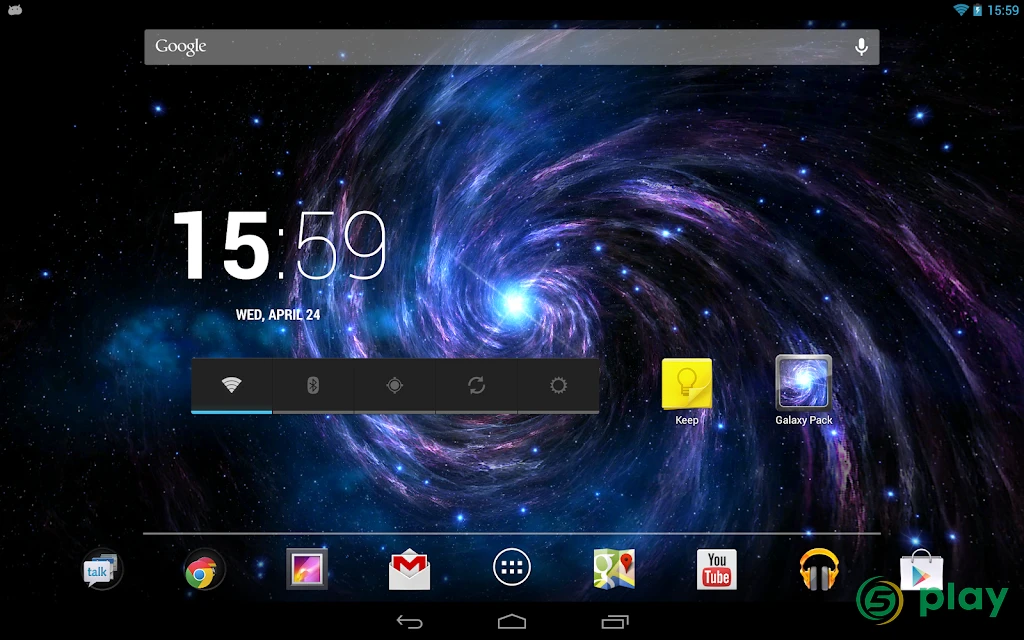Open the YouTube app
This screenshot has width=1024, height=640.
point(716,569)
